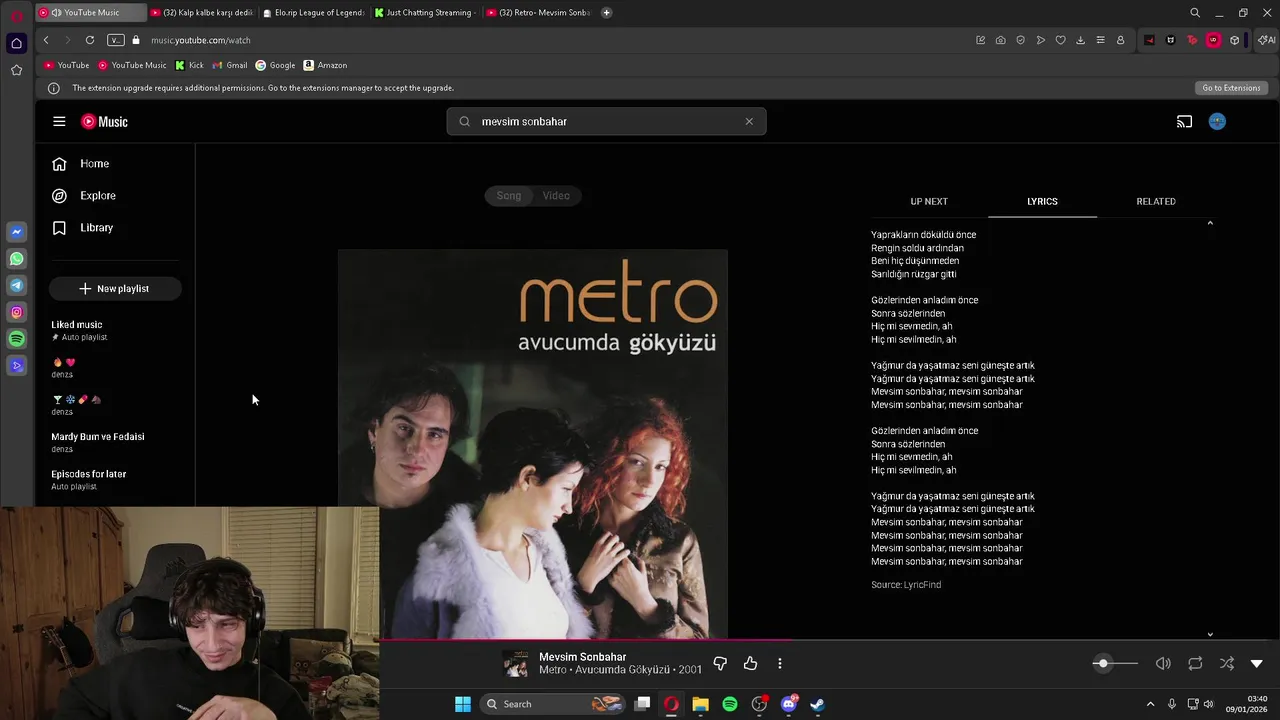Switch to Just Chatting Streaming tab
This screenshot has width=1280, height=720.
[424, 13]
